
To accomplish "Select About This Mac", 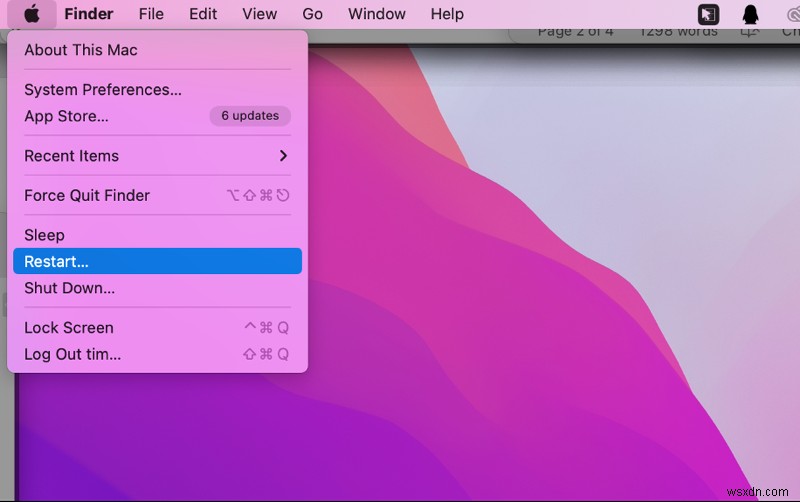I will [x=157, y=50].
